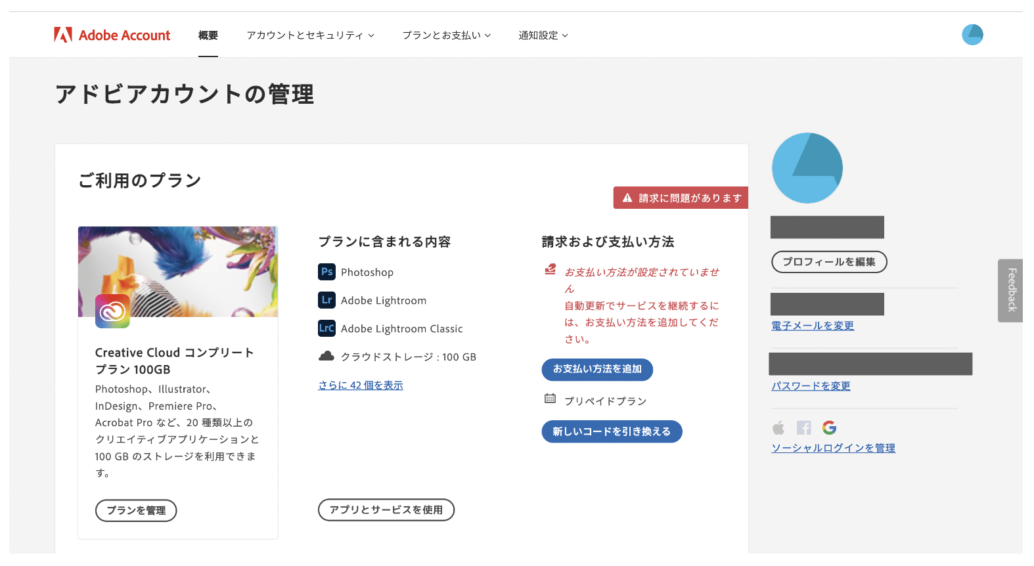Select the 概要 tab
Screen dimensions: 1034x566
tap(208, 36)
